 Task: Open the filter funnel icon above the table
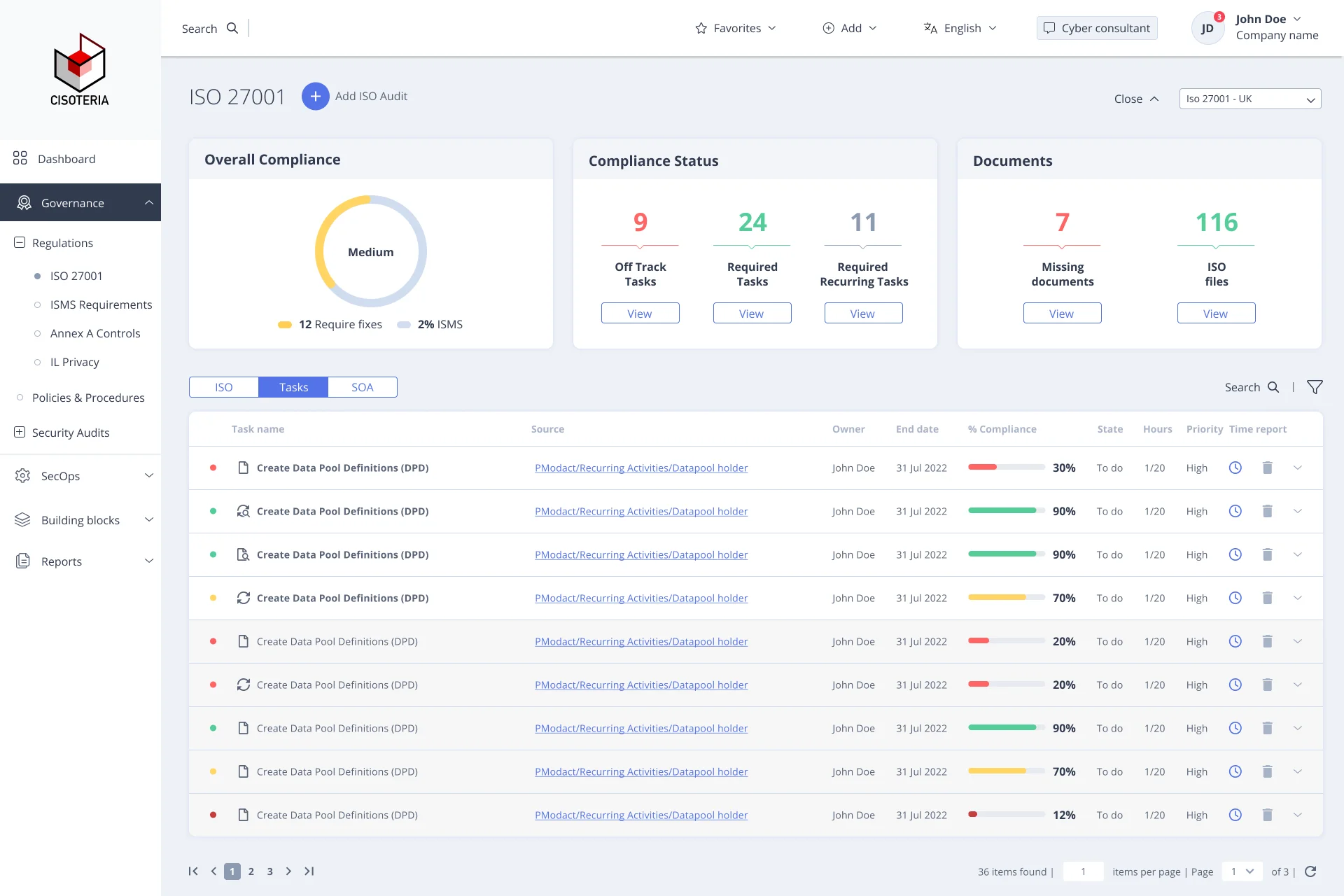coord(1315,387)
